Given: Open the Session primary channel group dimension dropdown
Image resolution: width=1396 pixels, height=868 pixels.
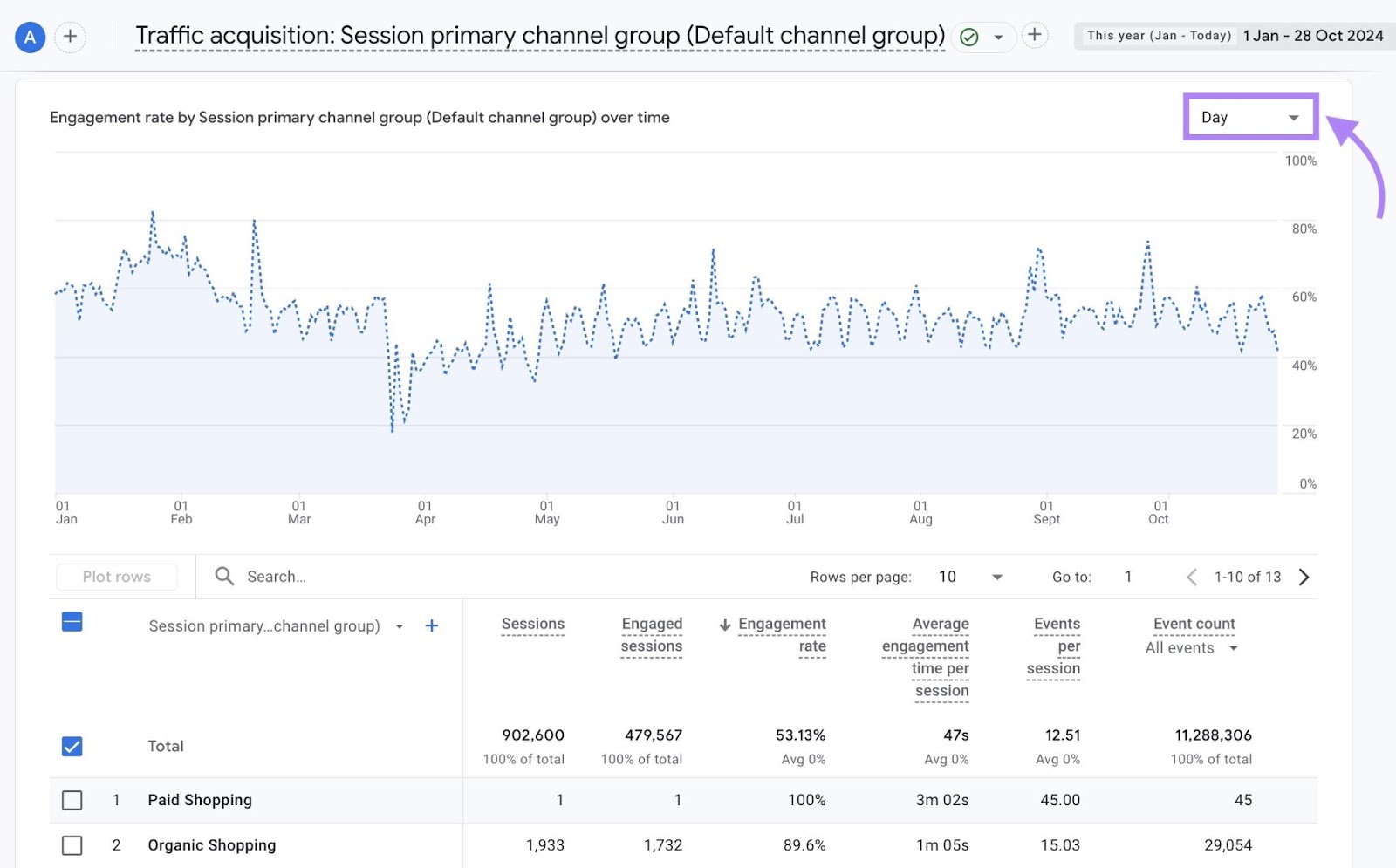Looking at the screenshot, I should click(x=400, y=625).
